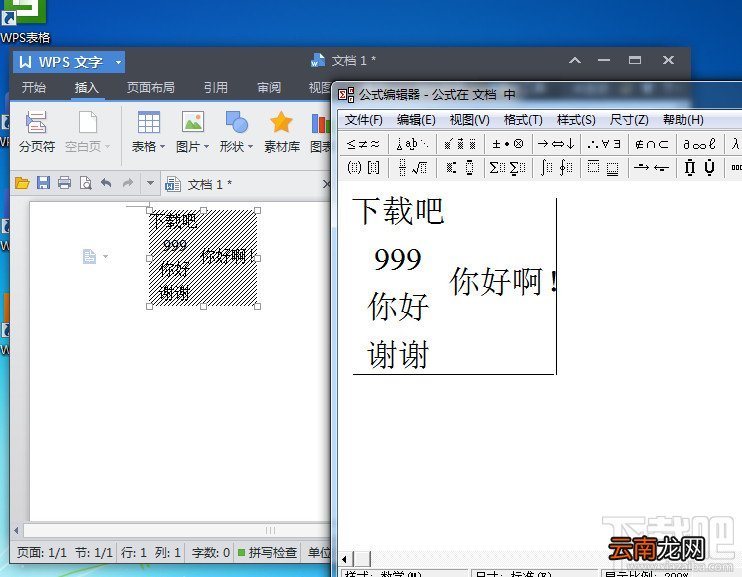Open the labeled arrow templates palette
Image resolution: width=742 pixels, height=577 pixels.
[x=653, y=167]
